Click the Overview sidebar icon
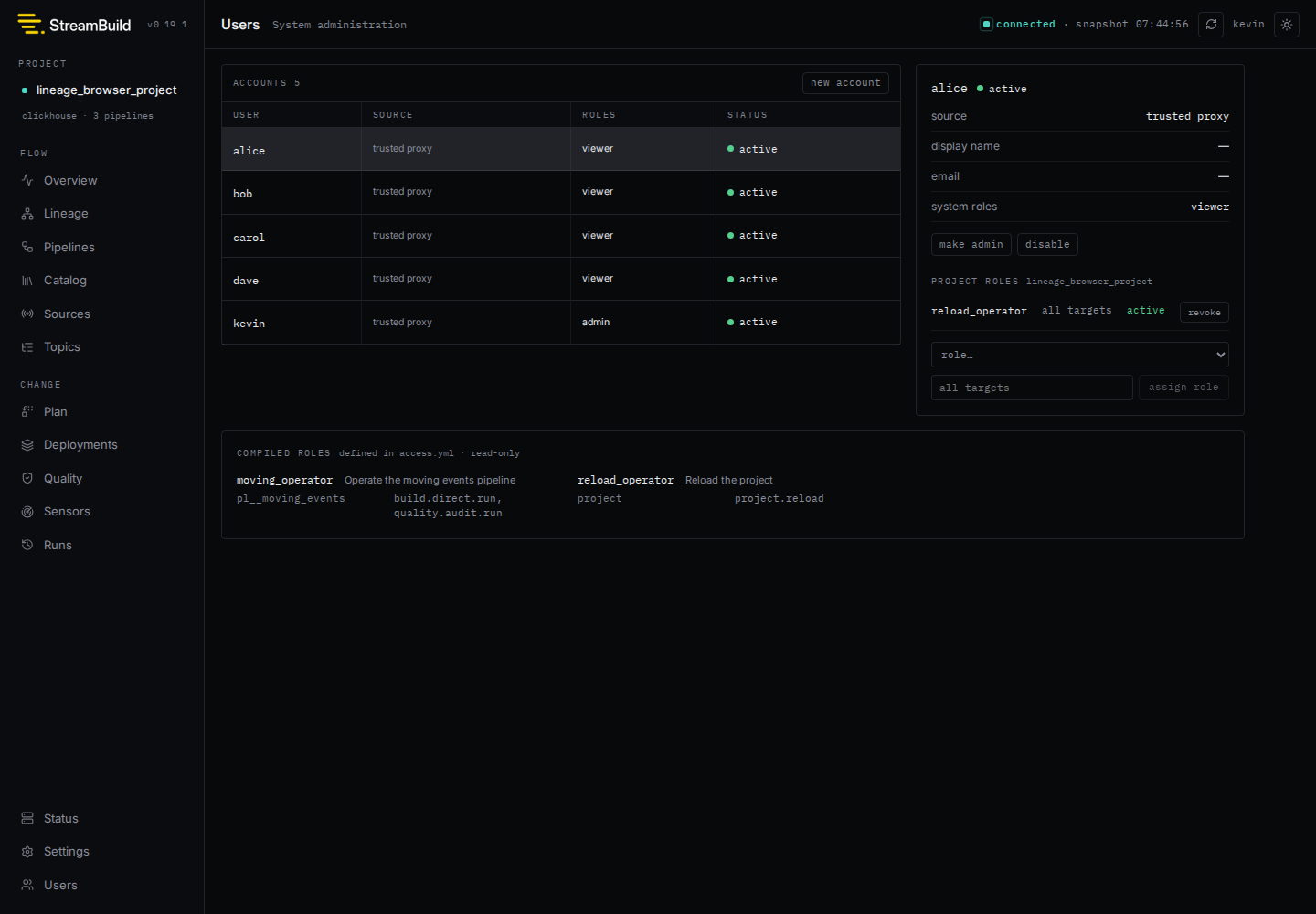The height and width of the screenshot is (914, 1316). point(27,180)
